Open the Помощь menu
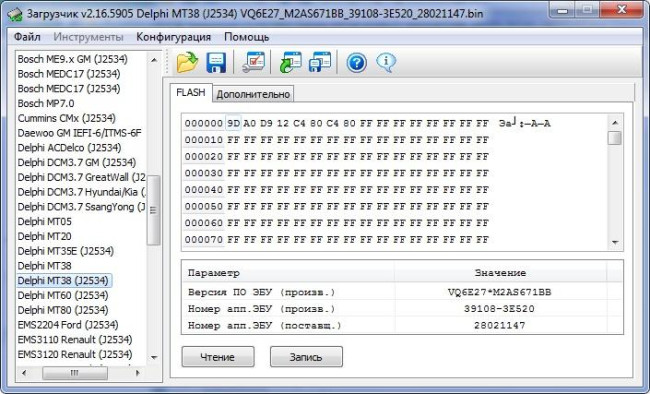 (x=247, y=37)
